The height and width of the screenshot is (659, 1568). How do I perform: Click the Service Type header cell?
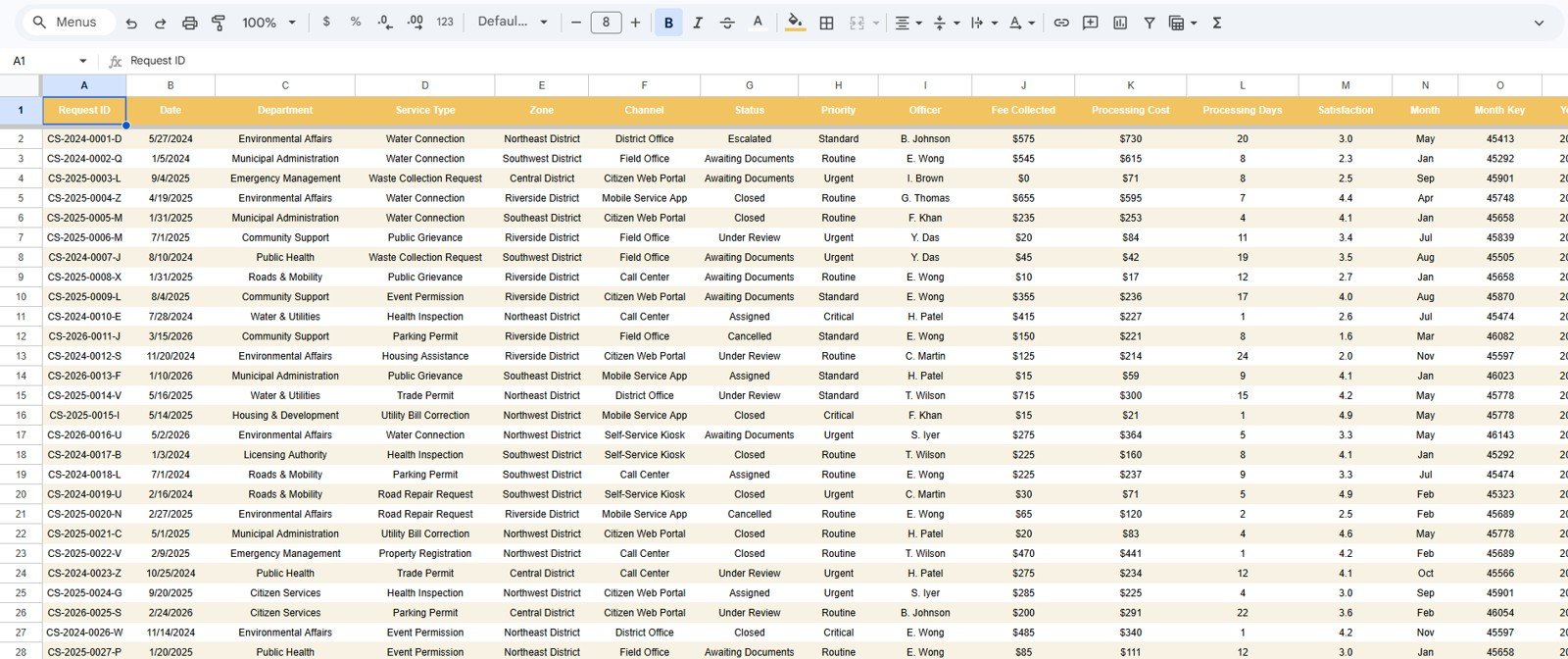pos(425,111)
